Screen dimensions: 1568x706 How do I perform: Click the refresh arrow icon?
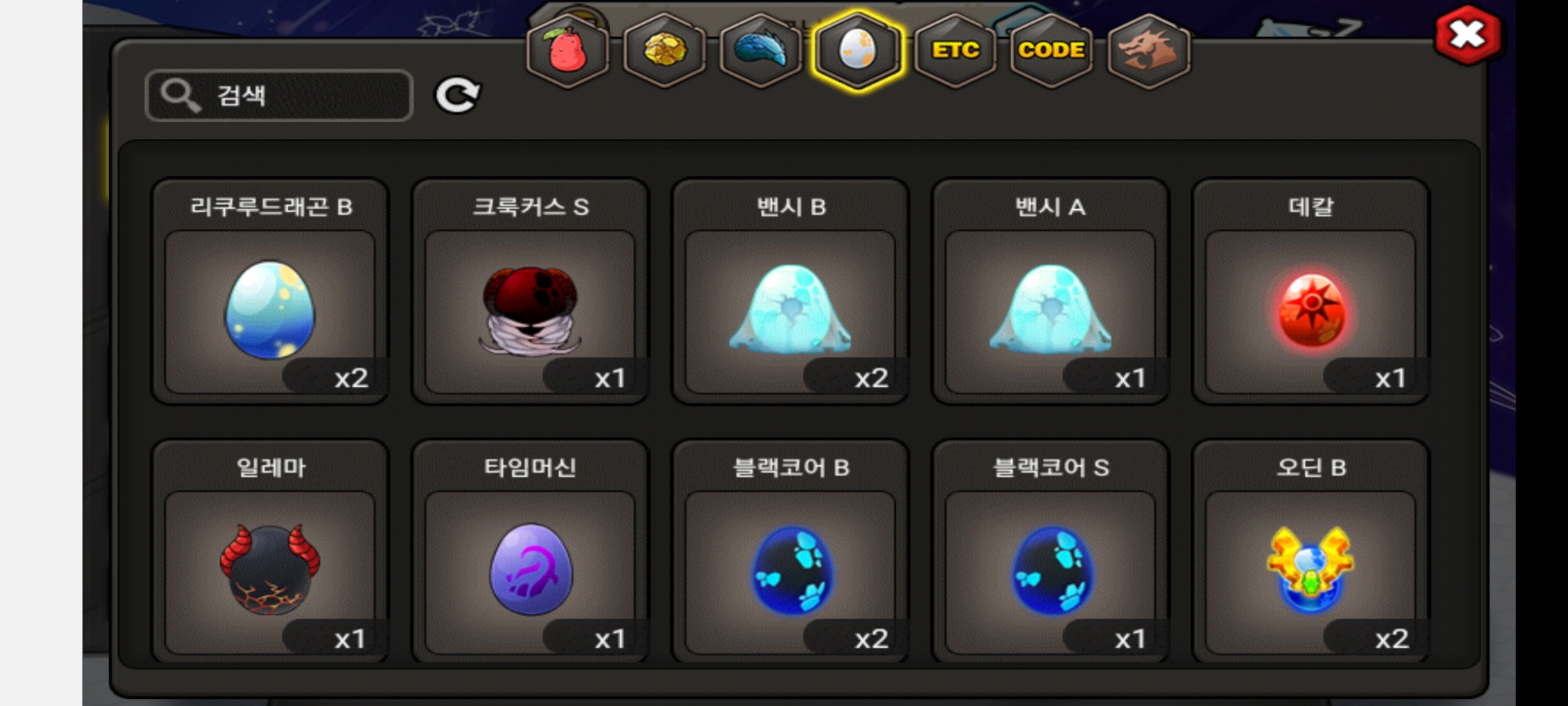[458, 95]
